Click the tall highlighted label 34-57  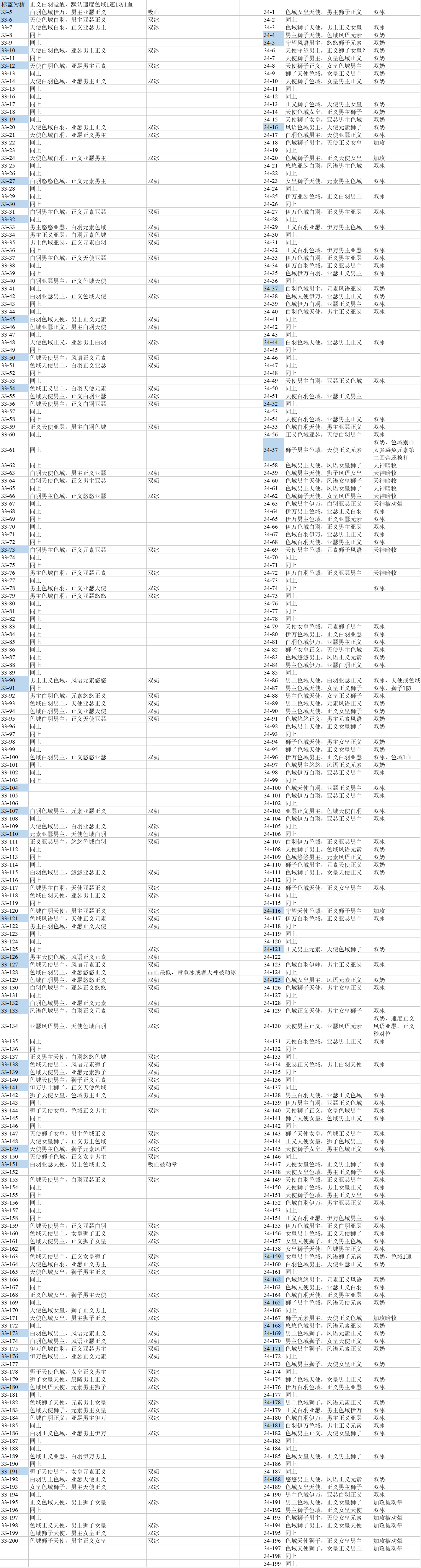[273, 450]
